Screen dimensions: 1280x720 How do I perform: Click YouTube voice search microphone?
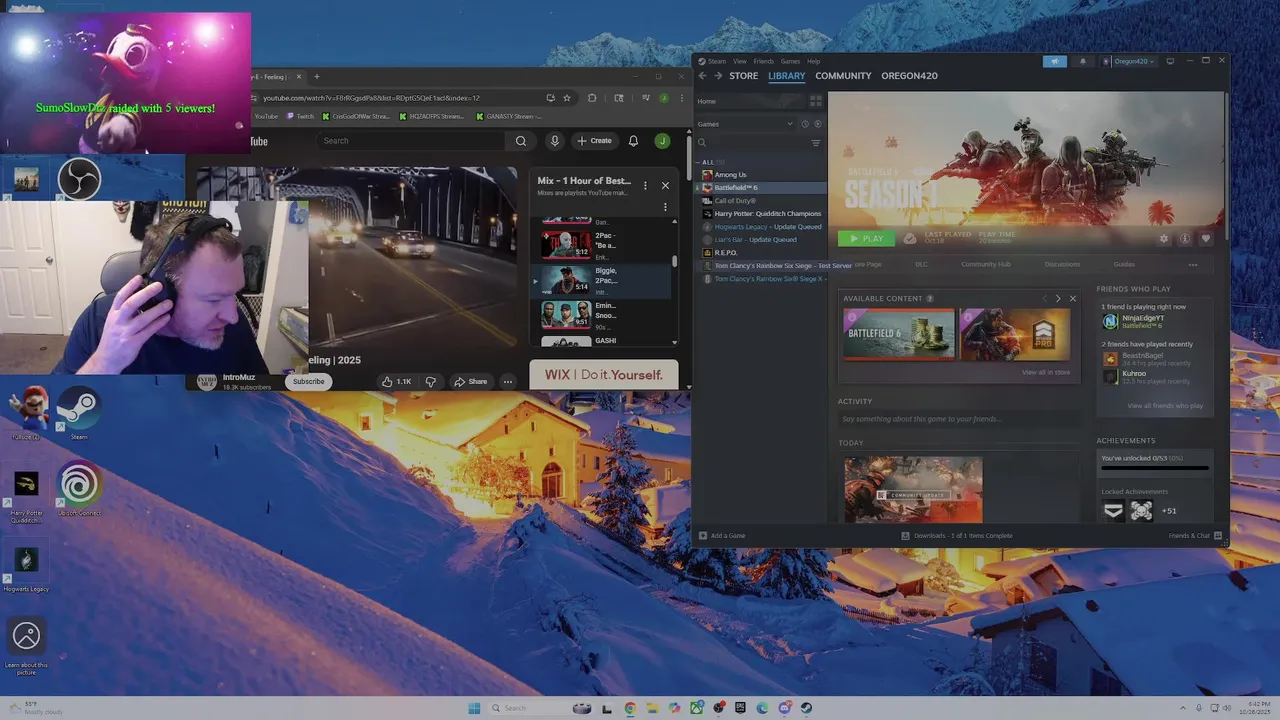(554, 141)
